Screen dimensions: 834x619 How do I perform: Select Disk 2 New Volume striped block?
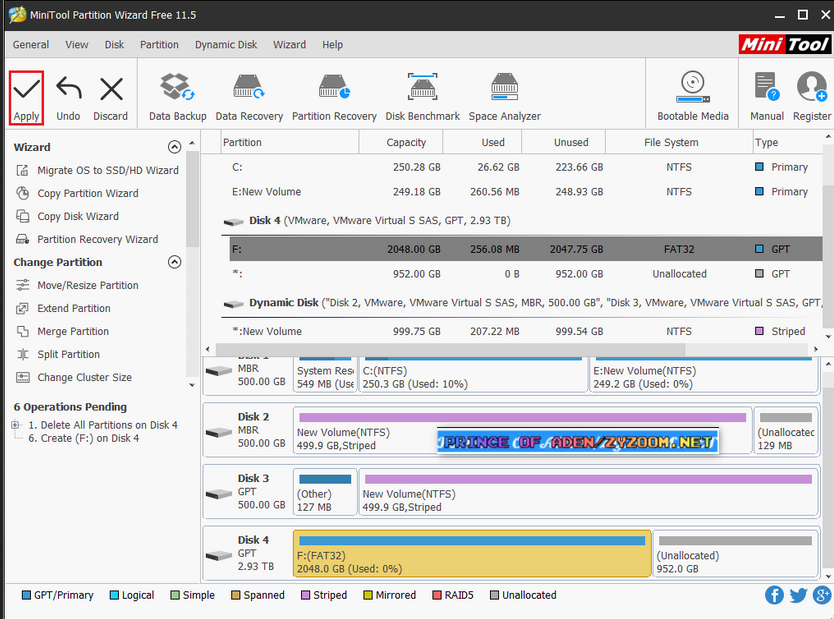coord(522,431)
